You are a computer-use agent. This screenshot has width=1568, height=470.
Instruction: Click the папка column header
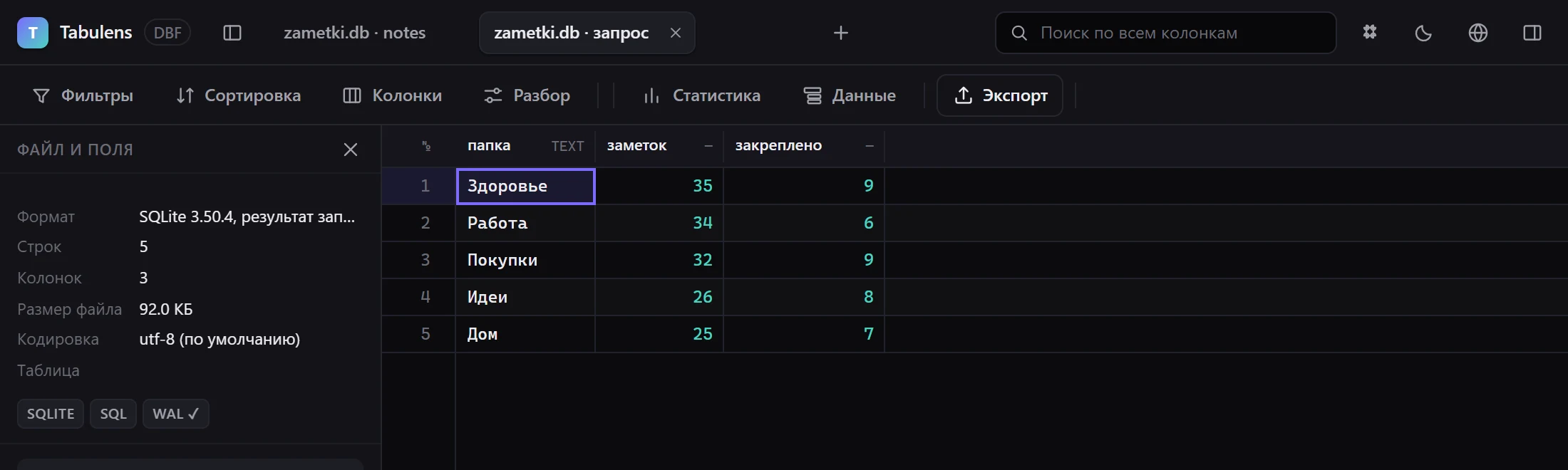click(525, 146)
